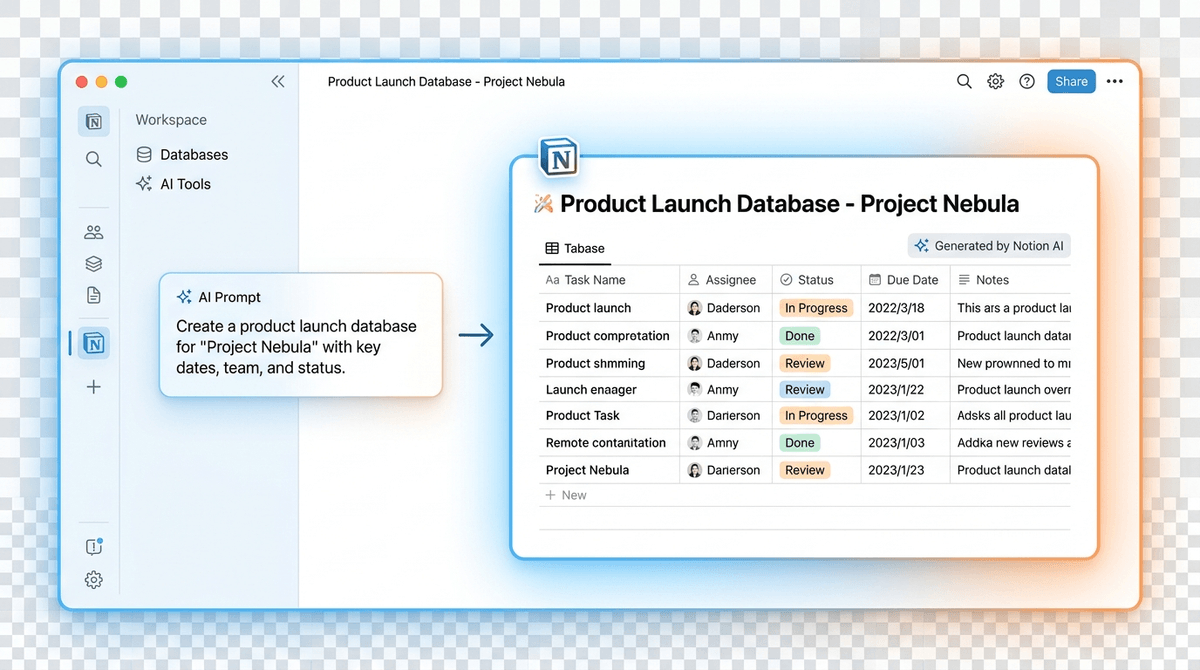Open Databases in the Workspace list
The height and width of the screenshot is (670, 1200).
tap(193, 155)
